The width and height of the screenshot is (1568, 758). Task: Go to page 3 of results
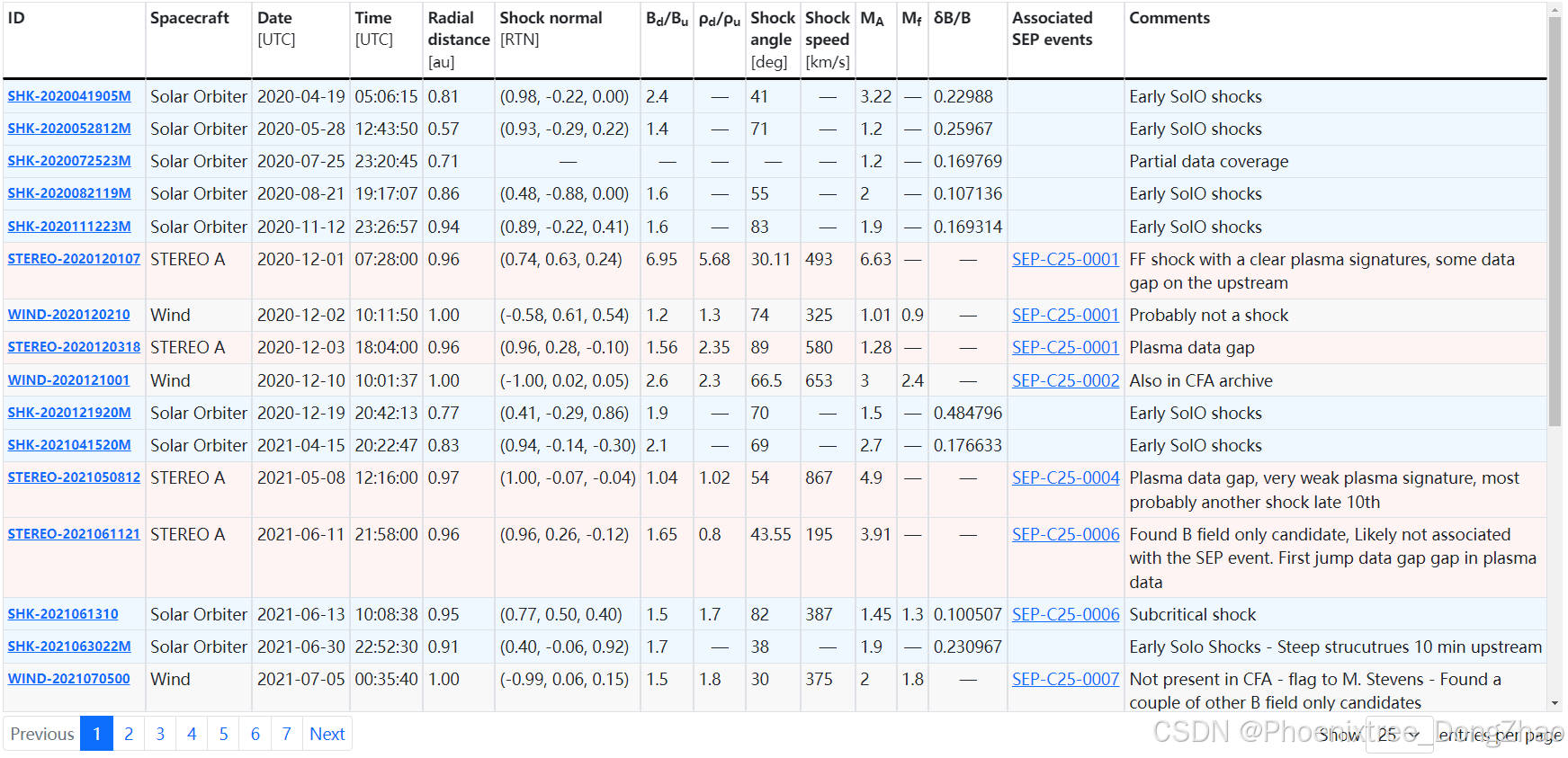[160, 734]
